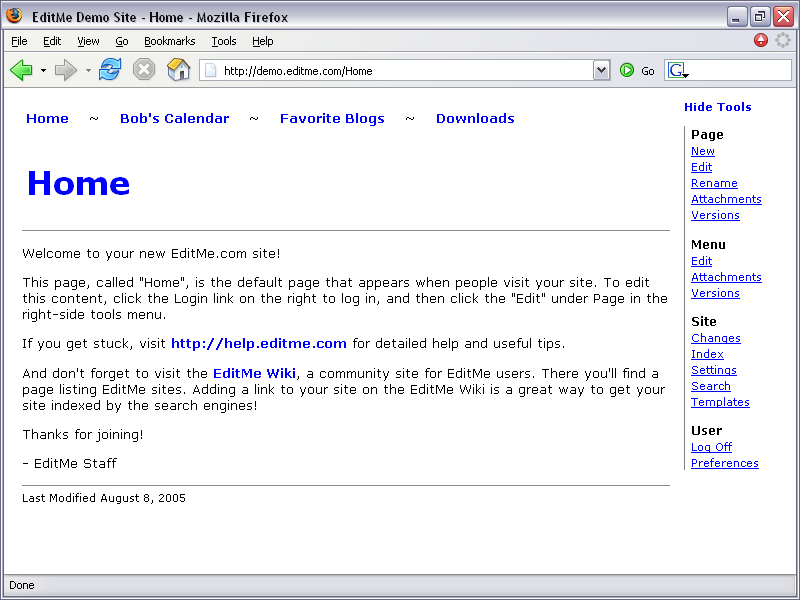
Task: Click Rename under Page tools
Action: [x=714, y=183]
